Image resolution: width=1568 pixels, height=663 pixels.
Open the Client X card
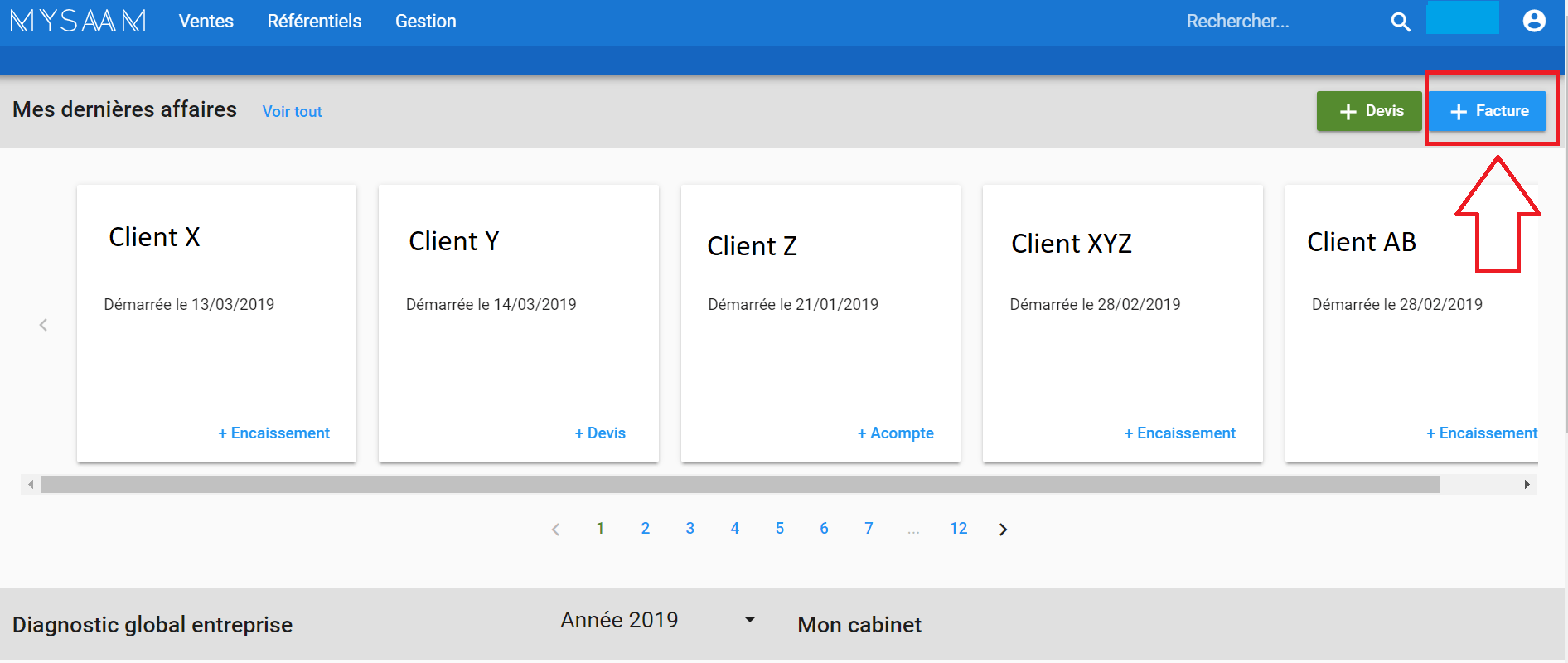[x=216, y=323]
